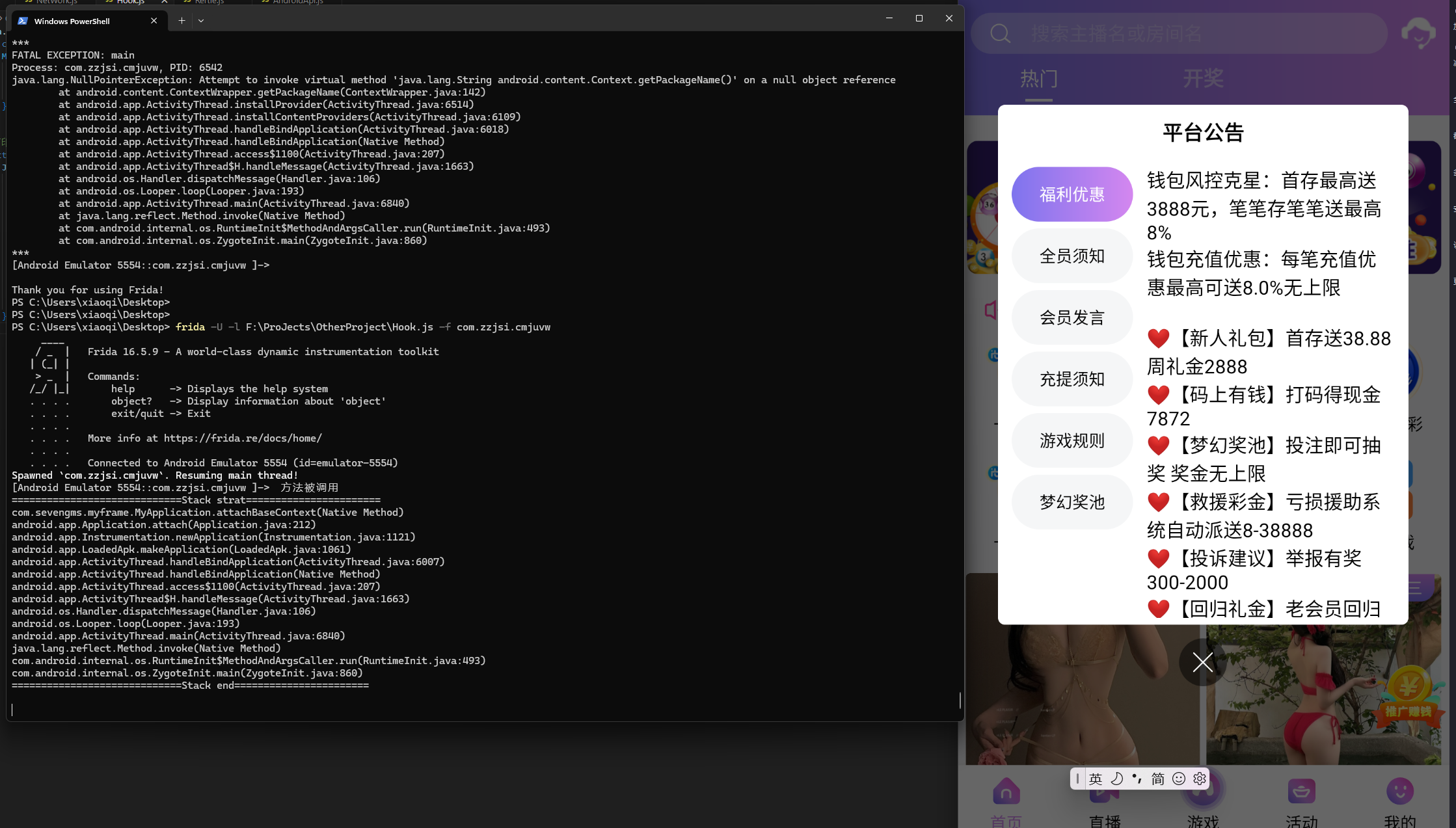The image size is (1456, 828).
Task: Toggle IME 英 English input mode
Action: (1096, 779)
